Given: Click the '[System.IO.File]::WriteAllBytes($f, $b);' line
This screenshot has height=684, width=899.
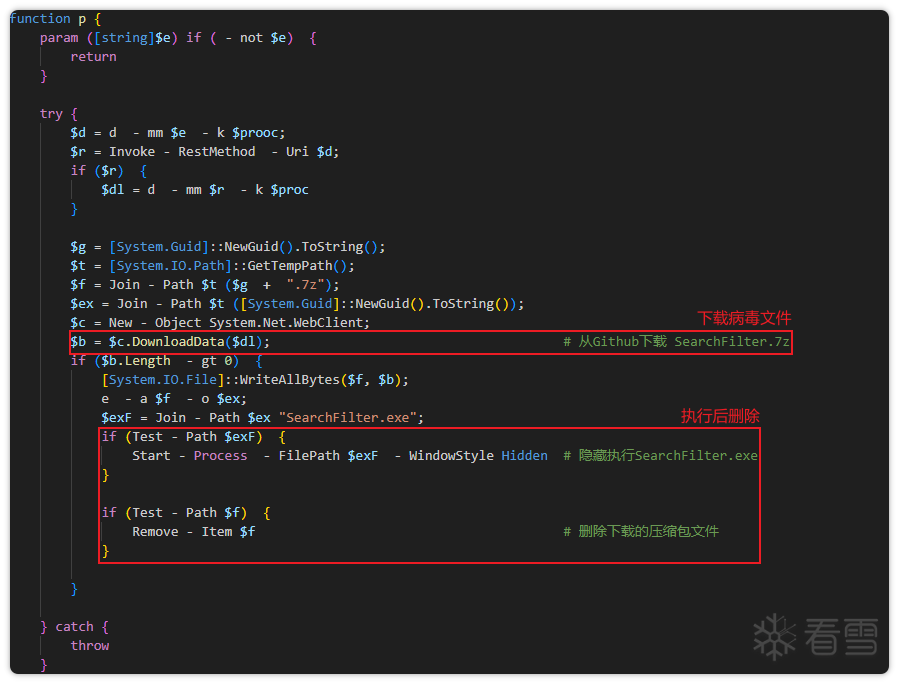Looking at the screenshot, I should point(255,380).
